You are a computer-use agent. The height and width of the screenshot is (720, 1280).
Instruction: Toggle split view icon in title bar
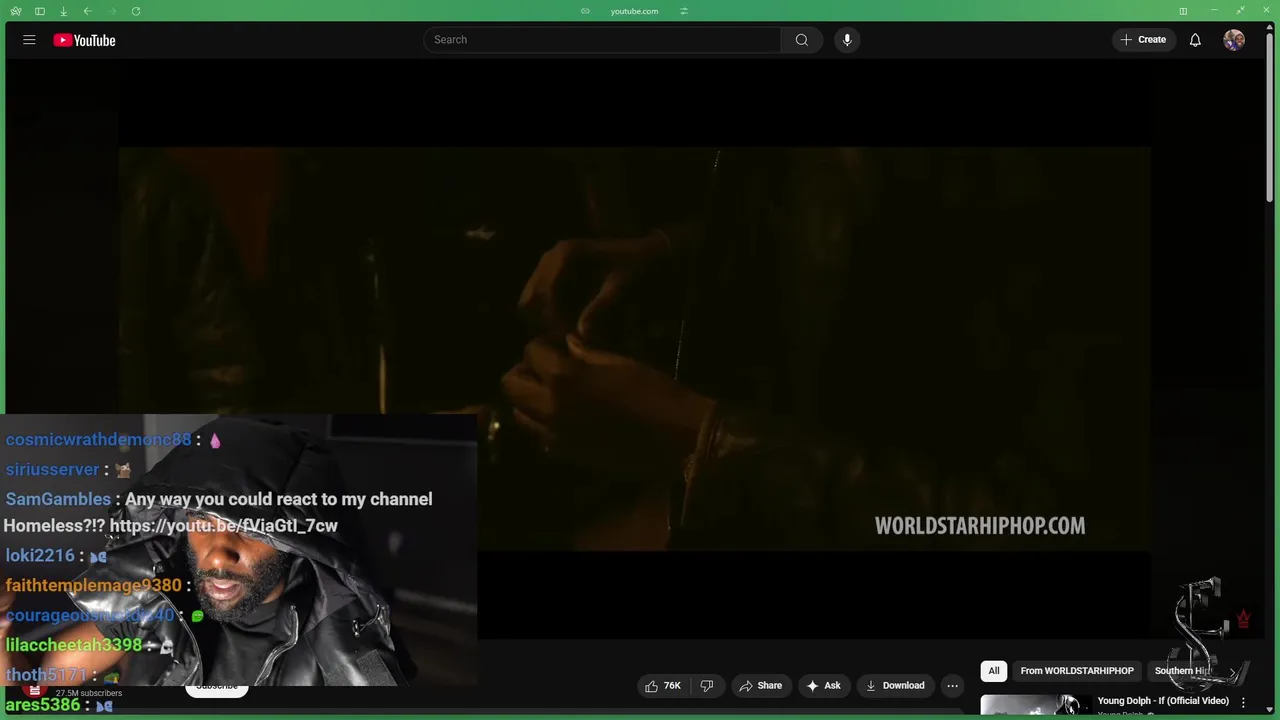(x=1183, y=11)
